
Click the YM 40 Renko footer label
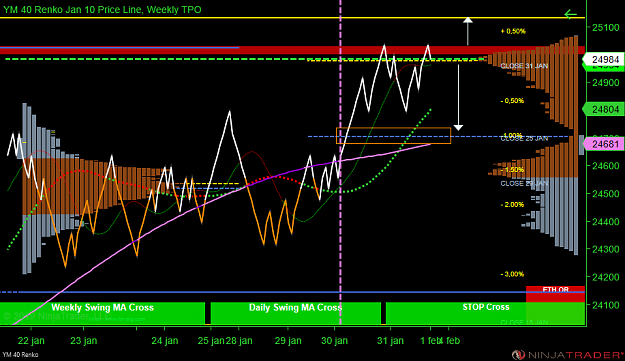(20, 355)
